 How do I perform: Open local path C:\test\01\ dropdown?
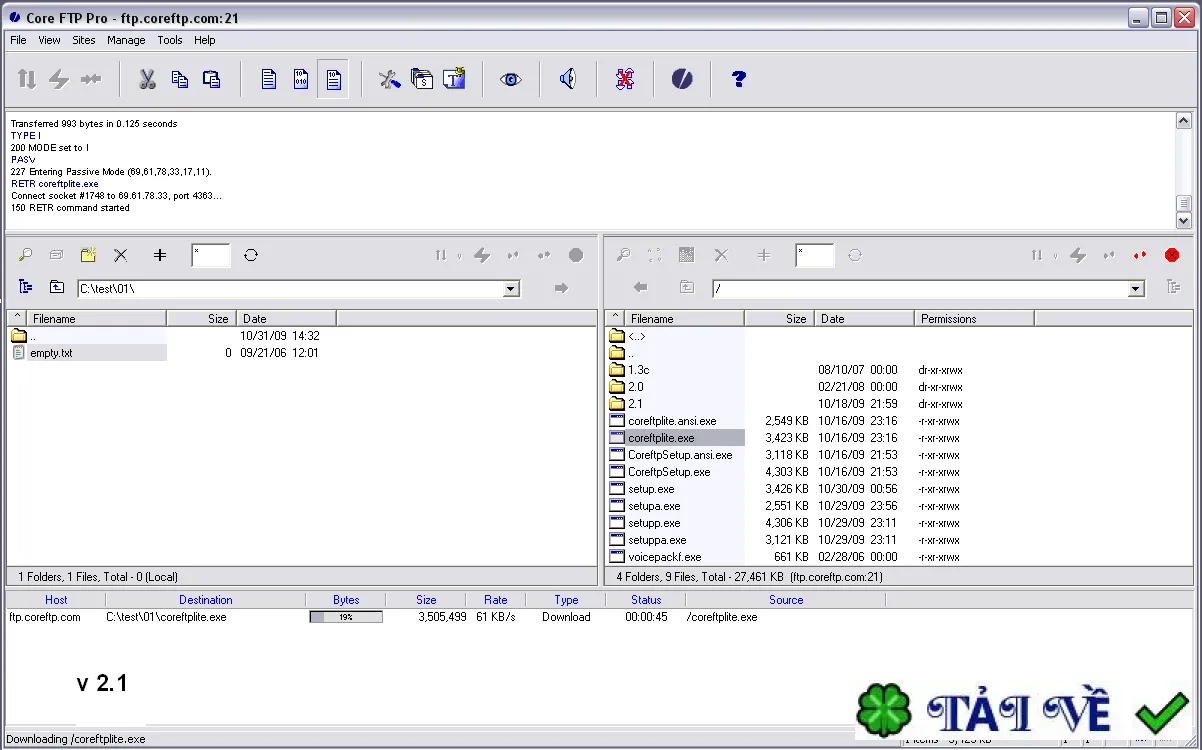511,289
